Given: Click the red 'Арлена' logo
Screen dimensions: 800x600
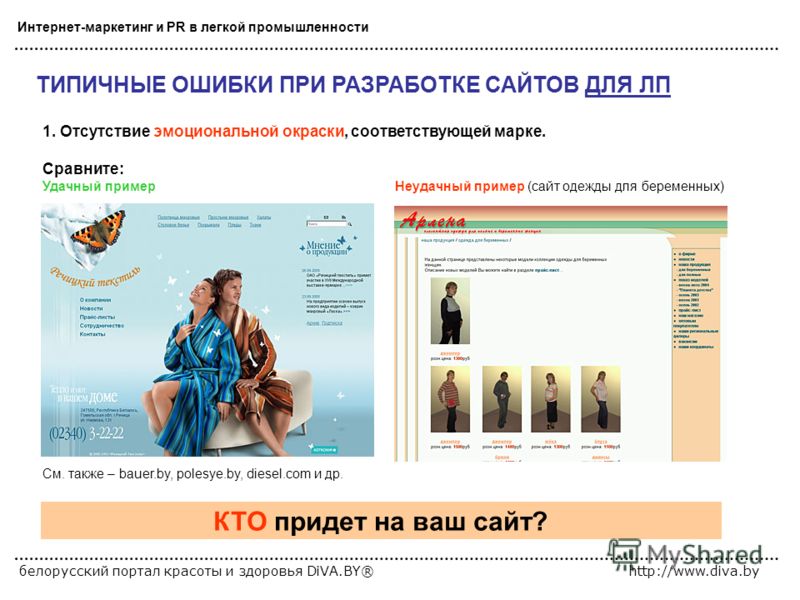Looking at the screenshot, I should (433, 221).
